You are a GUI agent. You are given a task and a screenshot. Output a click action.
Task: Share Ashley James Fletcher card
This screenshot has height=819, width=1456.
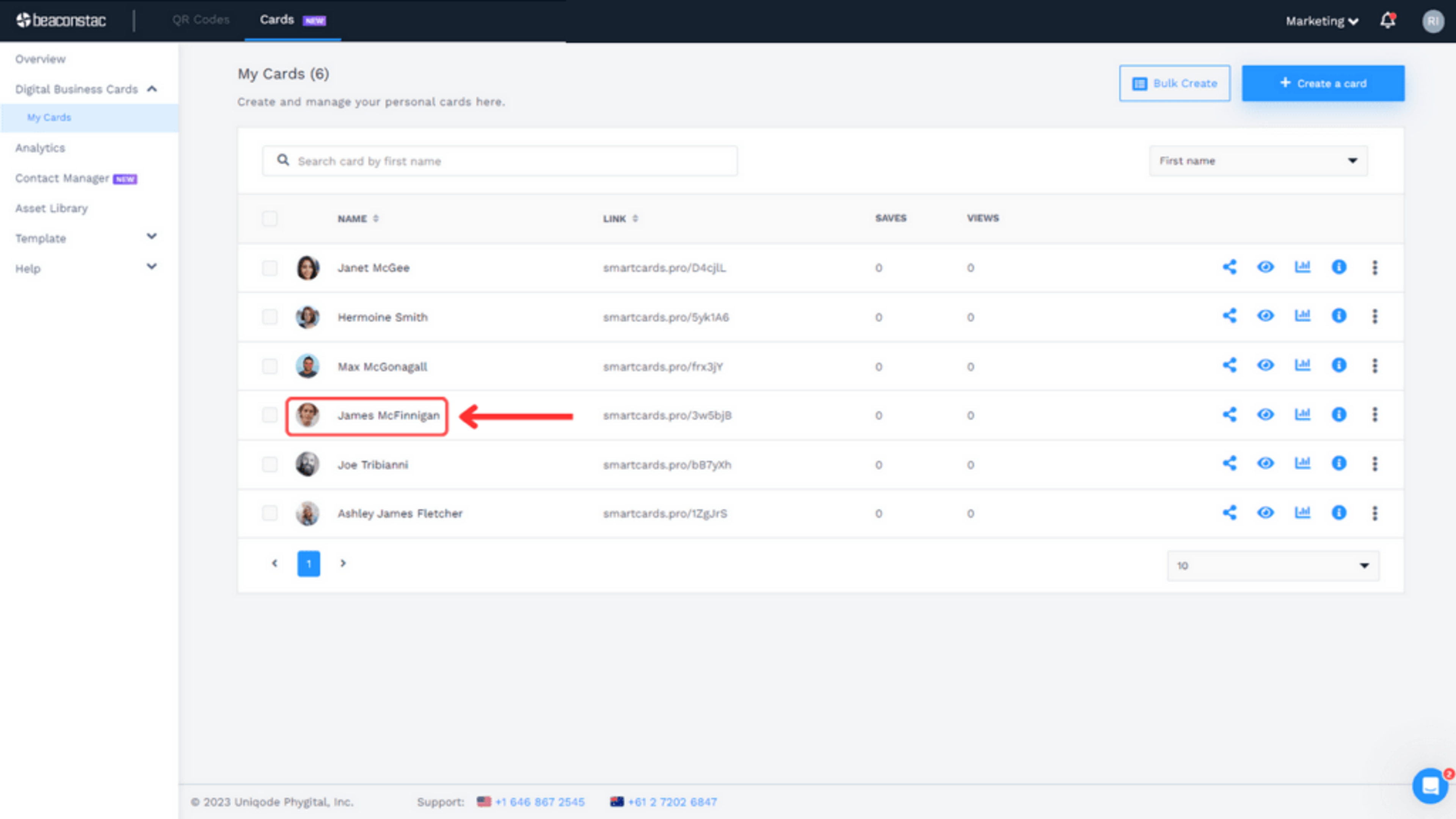(1229, 513)
